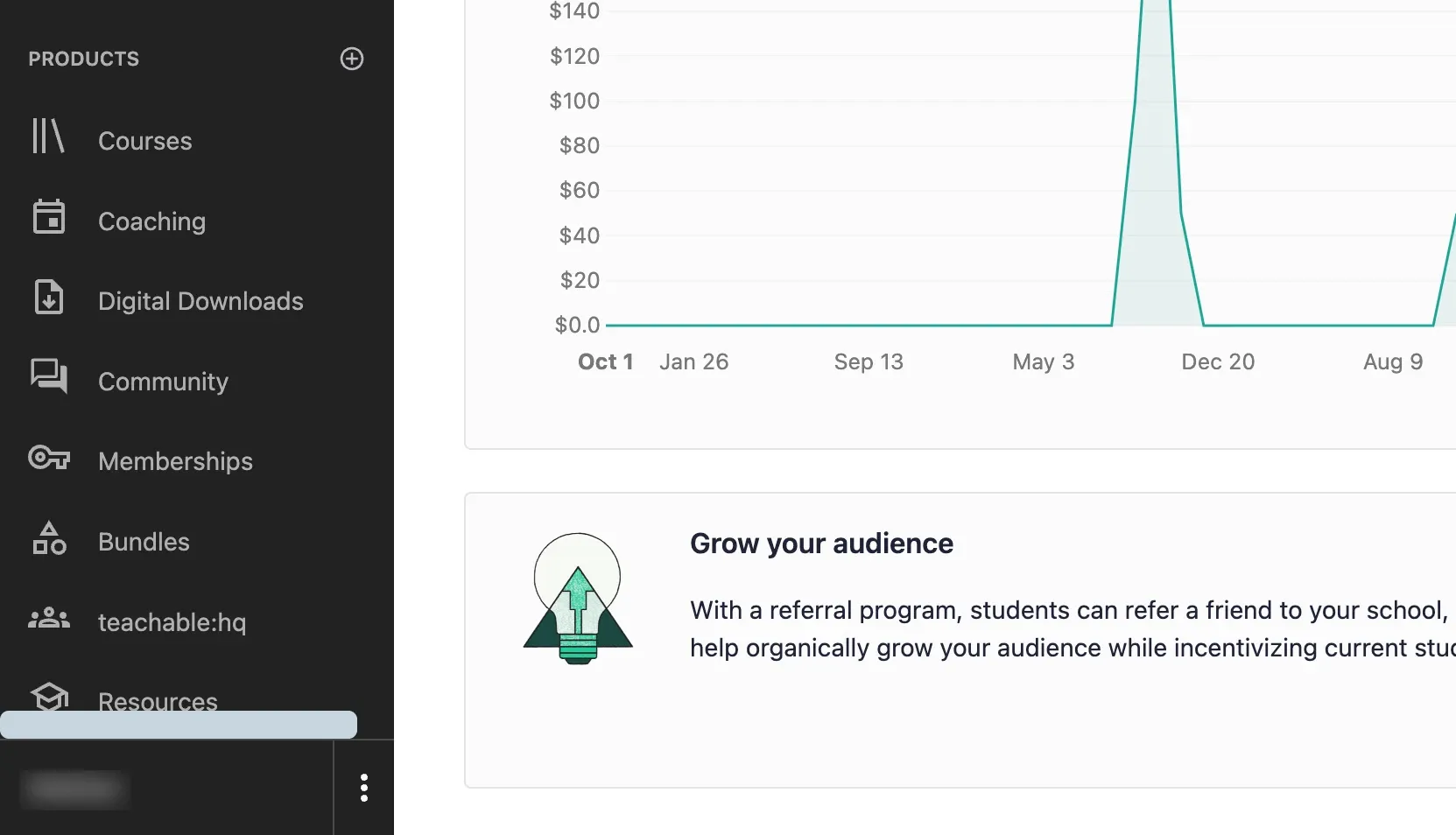Open the Courses menu item
The height and width of the screenshot is (835, 1456).
point(145,141)
